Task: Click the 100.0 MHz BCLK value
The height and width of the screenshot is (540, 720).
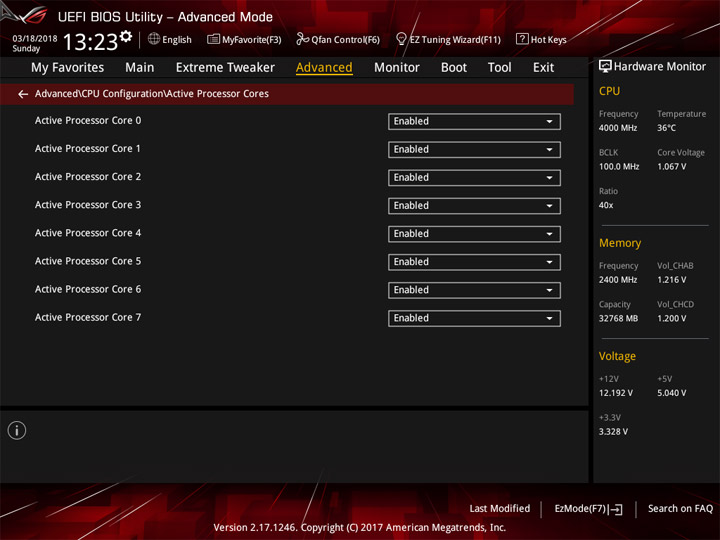Action: tap(619, 167)
